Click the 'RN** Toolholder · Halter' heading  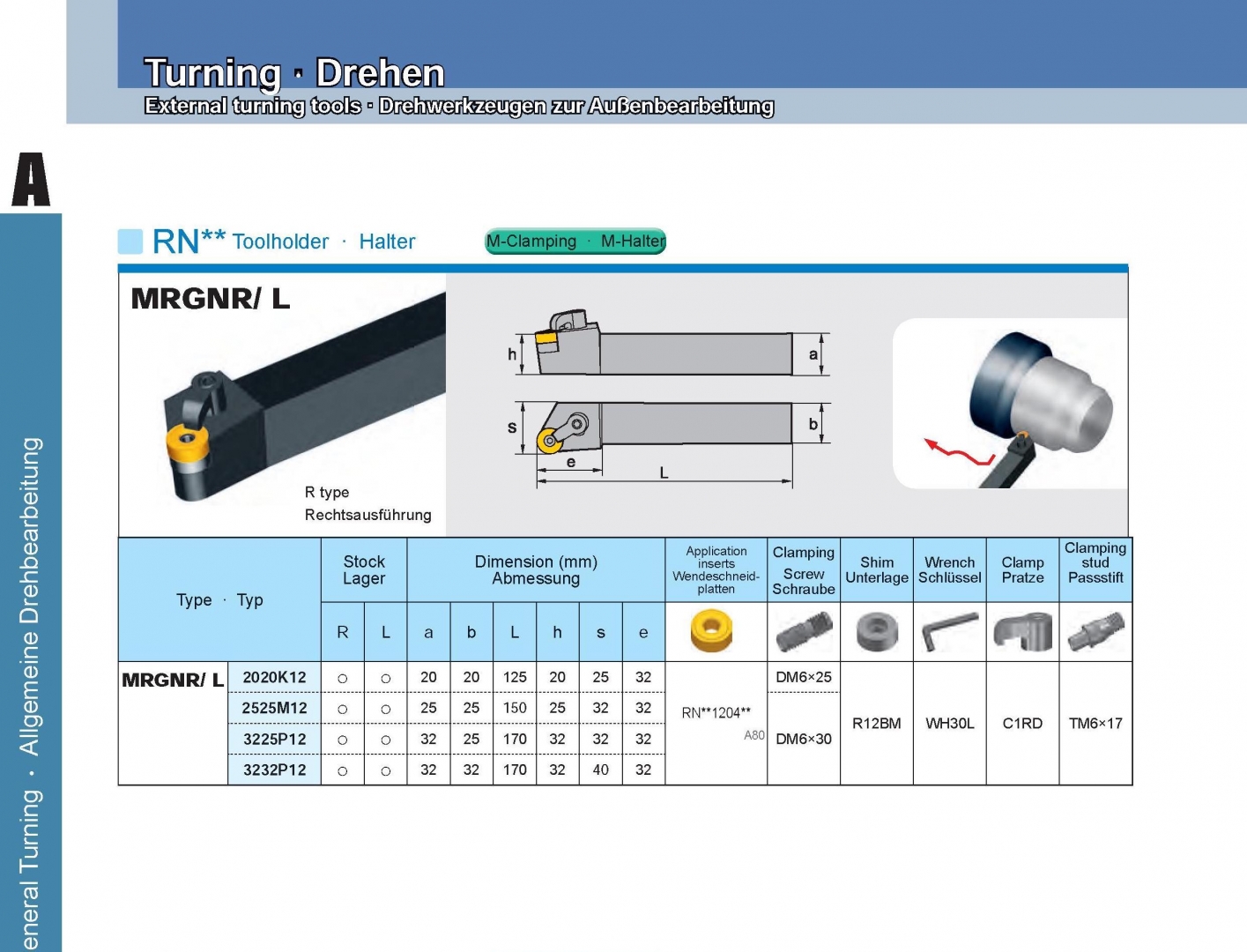click(x=284, y=241)
